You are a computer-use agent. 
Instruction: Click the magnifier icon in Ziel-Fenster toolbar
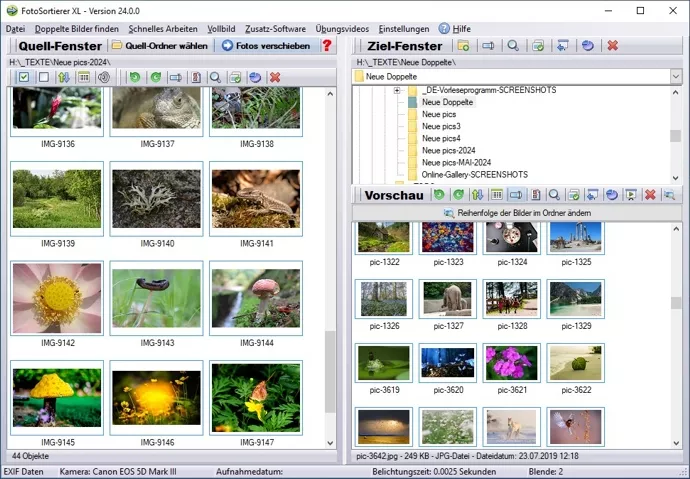[512, 46]
